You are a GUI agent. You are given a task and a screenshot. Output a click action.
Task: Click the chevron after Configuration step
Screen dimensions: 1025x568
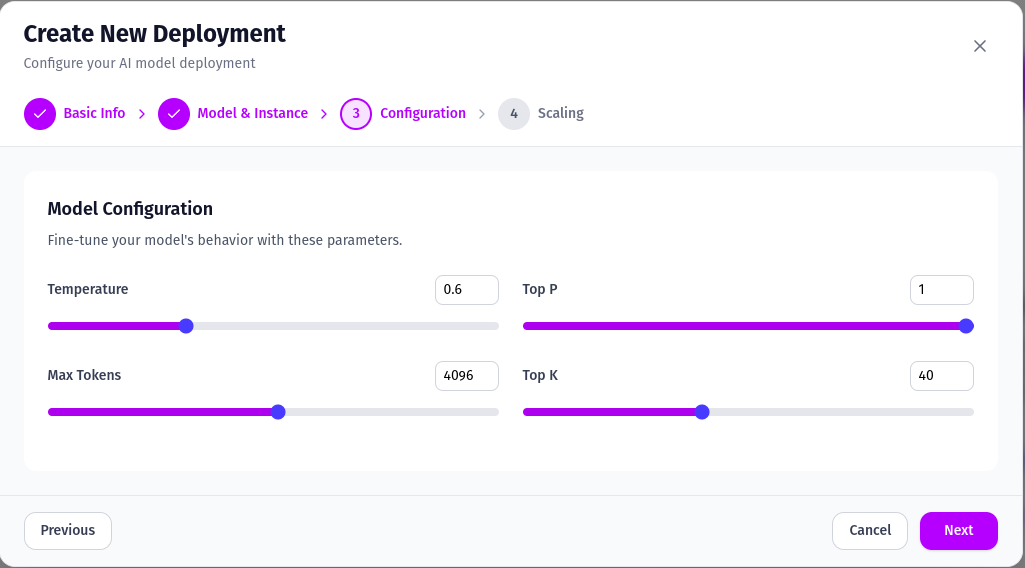(482, 114)
